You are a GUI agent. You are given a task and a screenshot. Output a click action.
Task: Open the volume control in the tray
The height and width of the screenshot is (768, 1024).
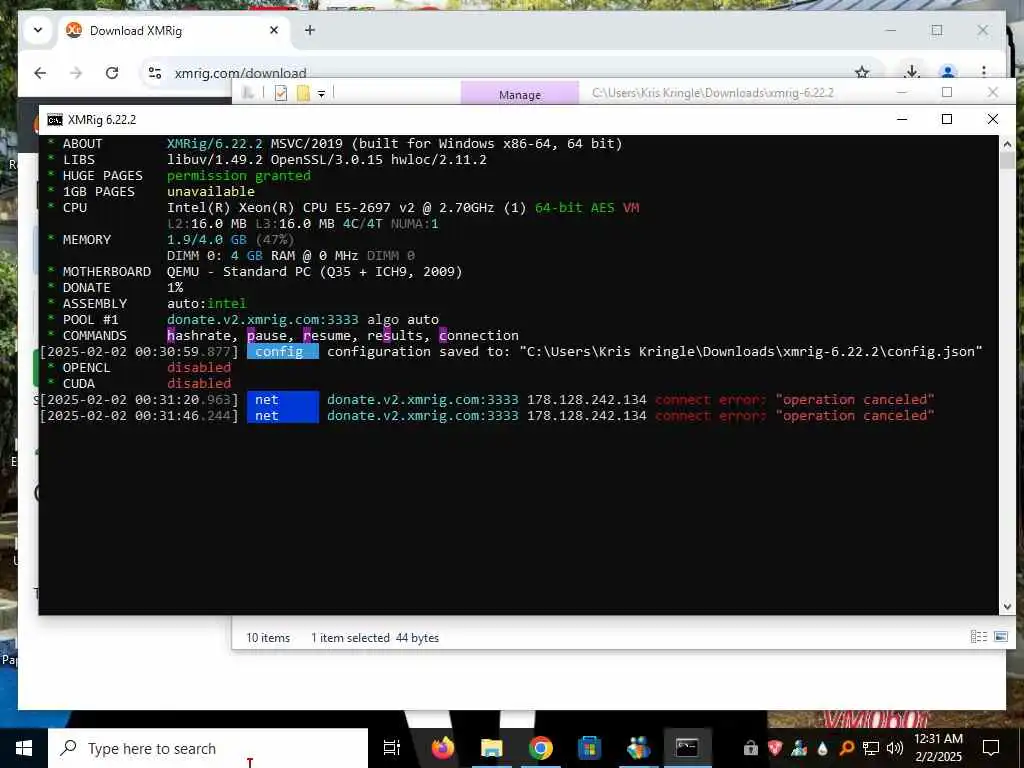[x=895, y=748]
